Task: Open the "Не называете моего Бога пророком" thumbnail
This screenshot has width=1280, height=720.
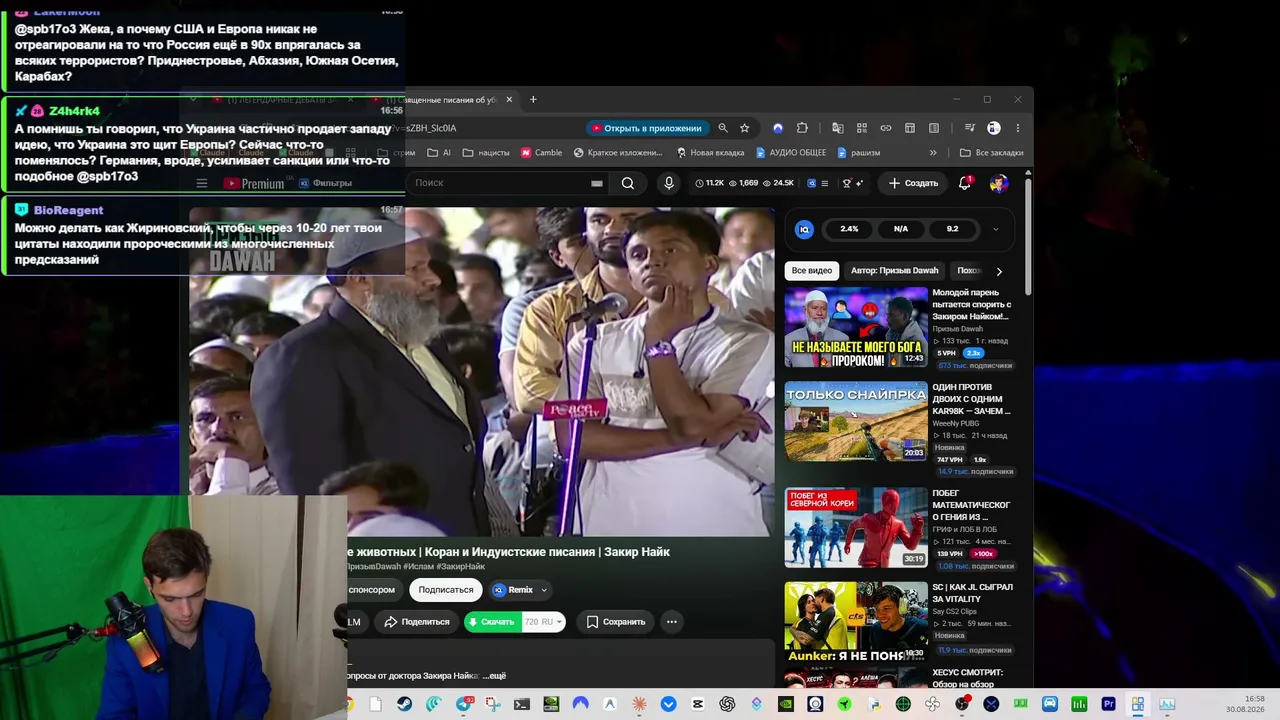Action: point(856,327)
